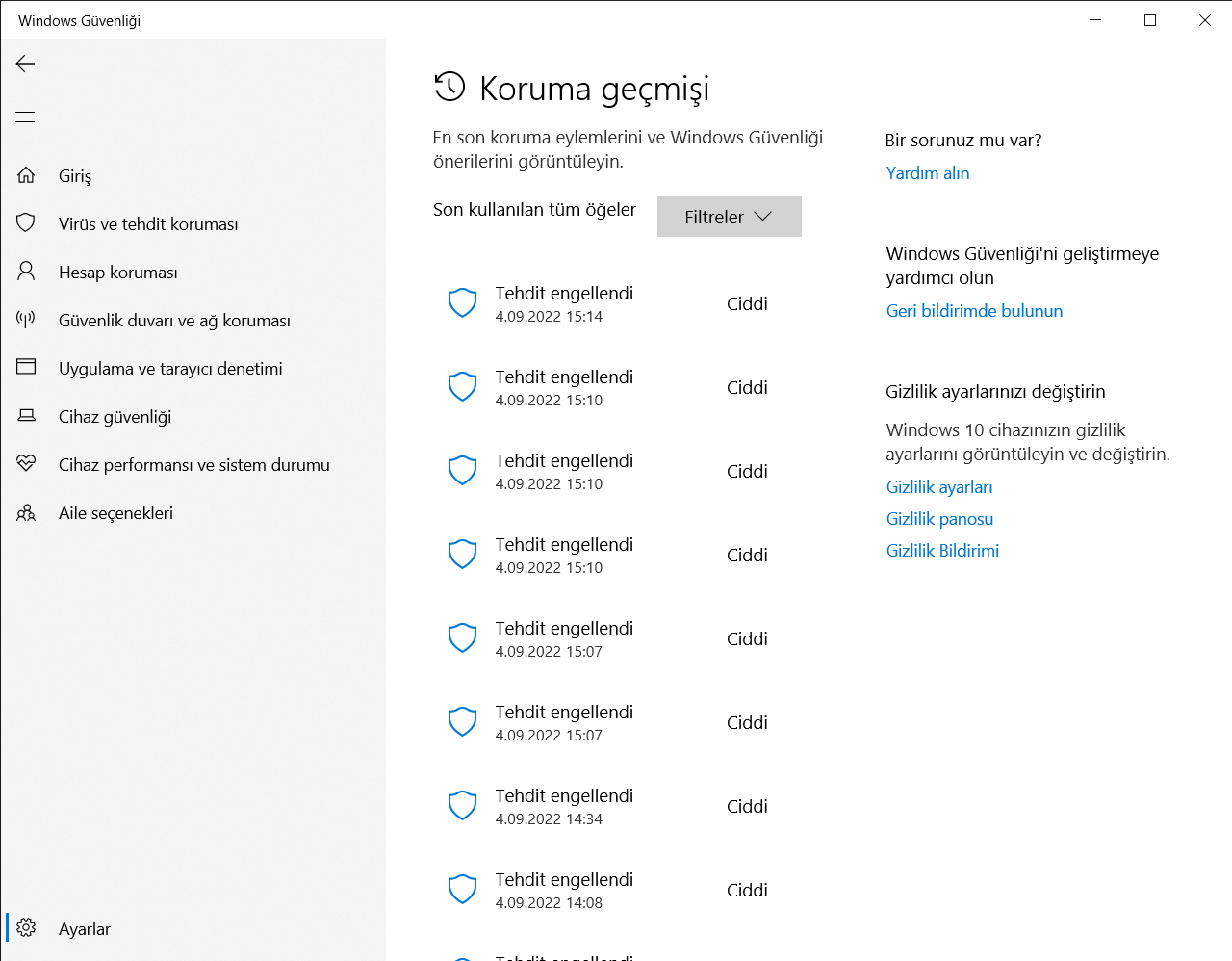Screen dimensions: 1232x961
Task: Click the back arrow icon
Action: click(26, 64)
